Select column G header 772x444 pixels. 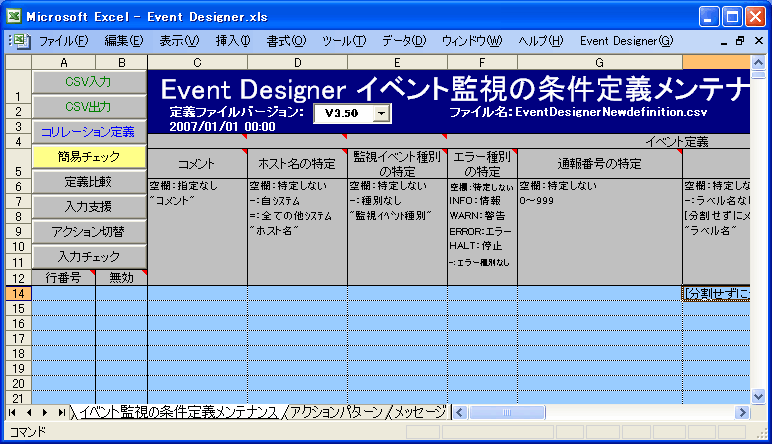pyautogui.click(x=600, y=63)
